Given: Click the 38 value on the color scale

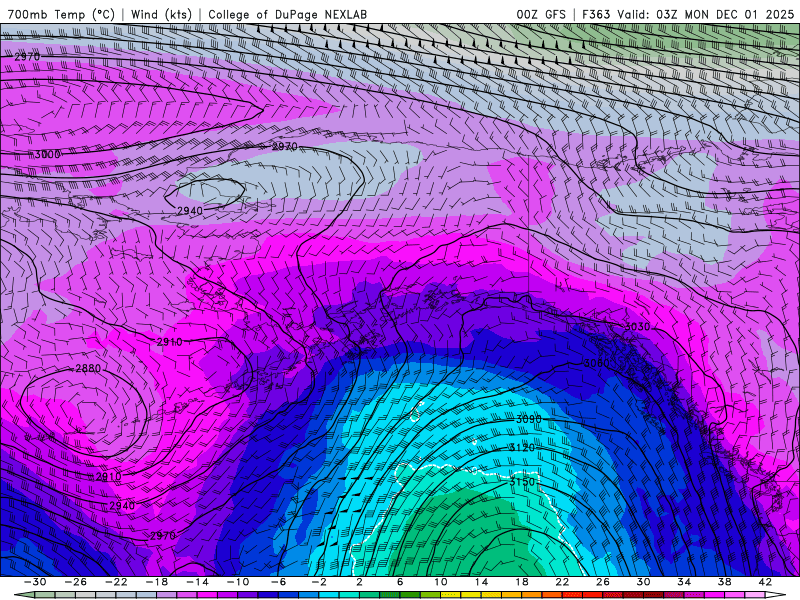Looking at the screenshot, I should pyautogui.click(x=724, y=582).
